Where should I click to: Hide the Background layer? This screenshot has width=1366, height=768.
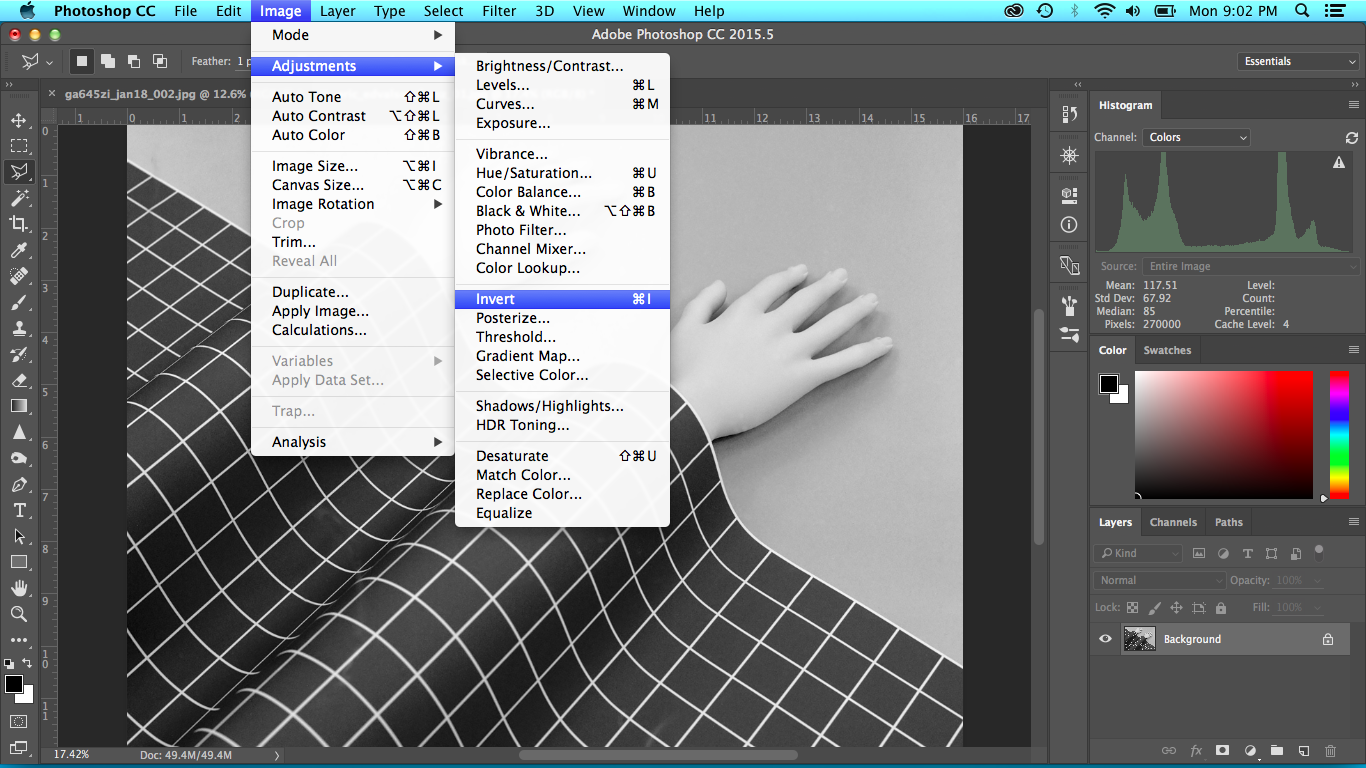tap(1105, 639)
